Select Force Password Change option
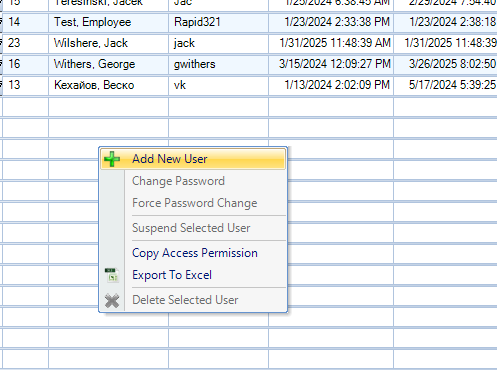The image size is (497, 370). [x=193, y=203]
